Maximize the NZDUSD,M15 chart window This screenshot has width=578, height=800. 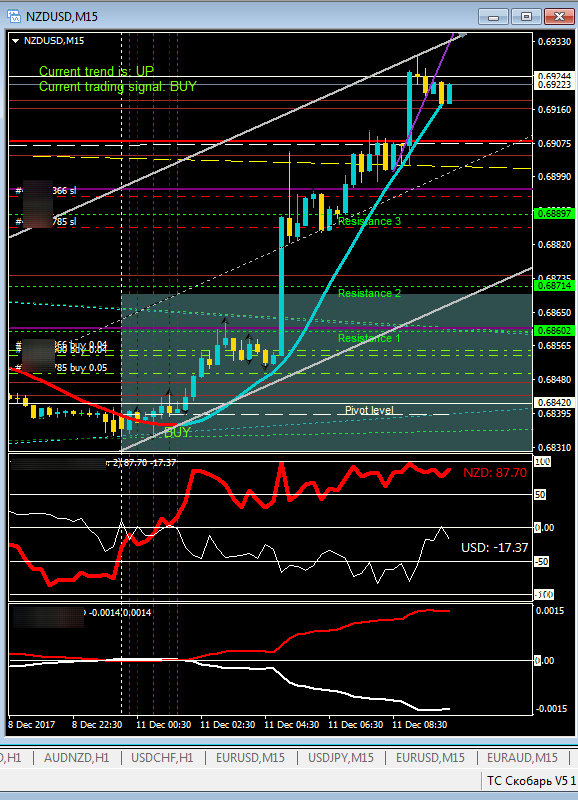[x=526, y=17]
